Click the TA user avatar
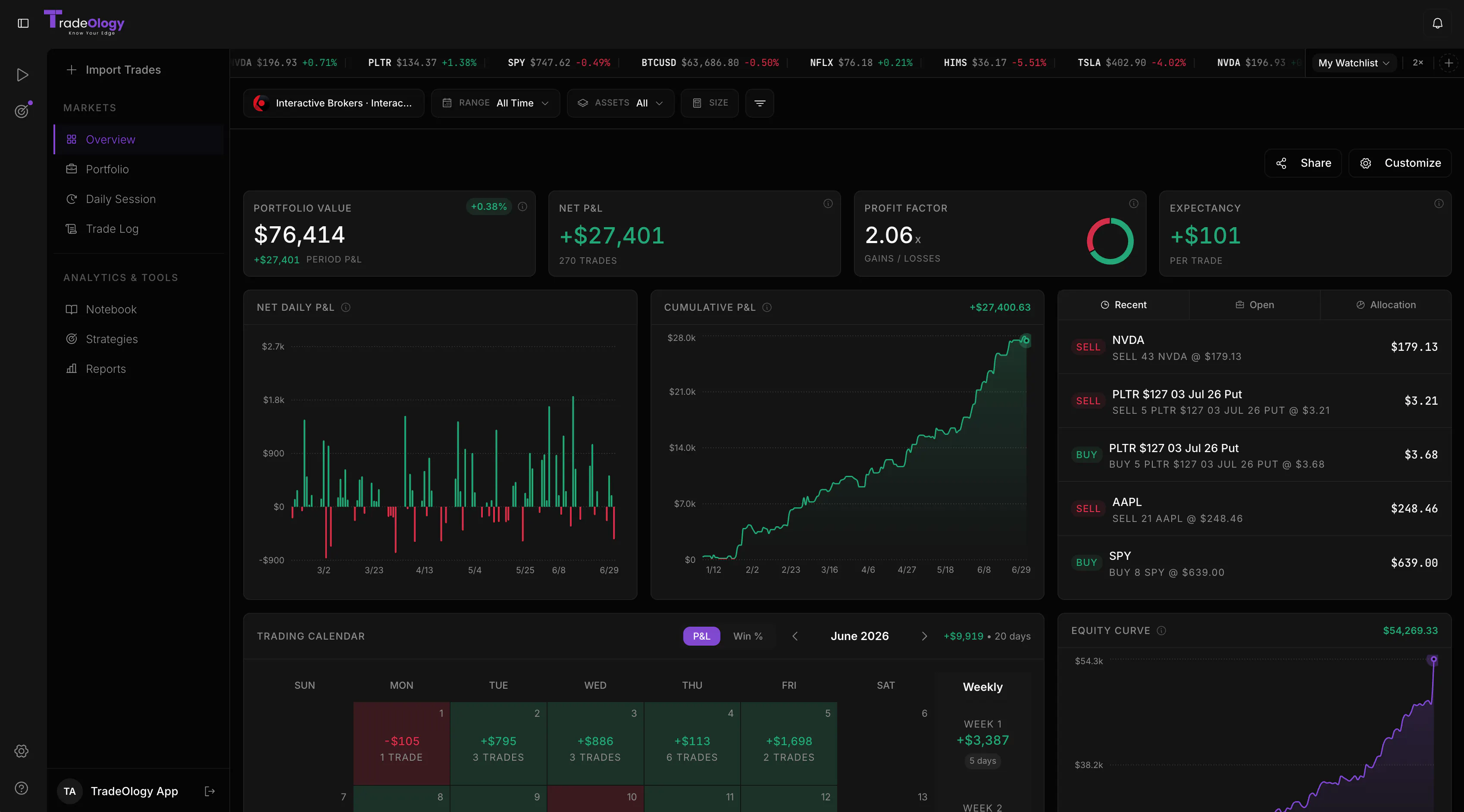 (70, 791)
